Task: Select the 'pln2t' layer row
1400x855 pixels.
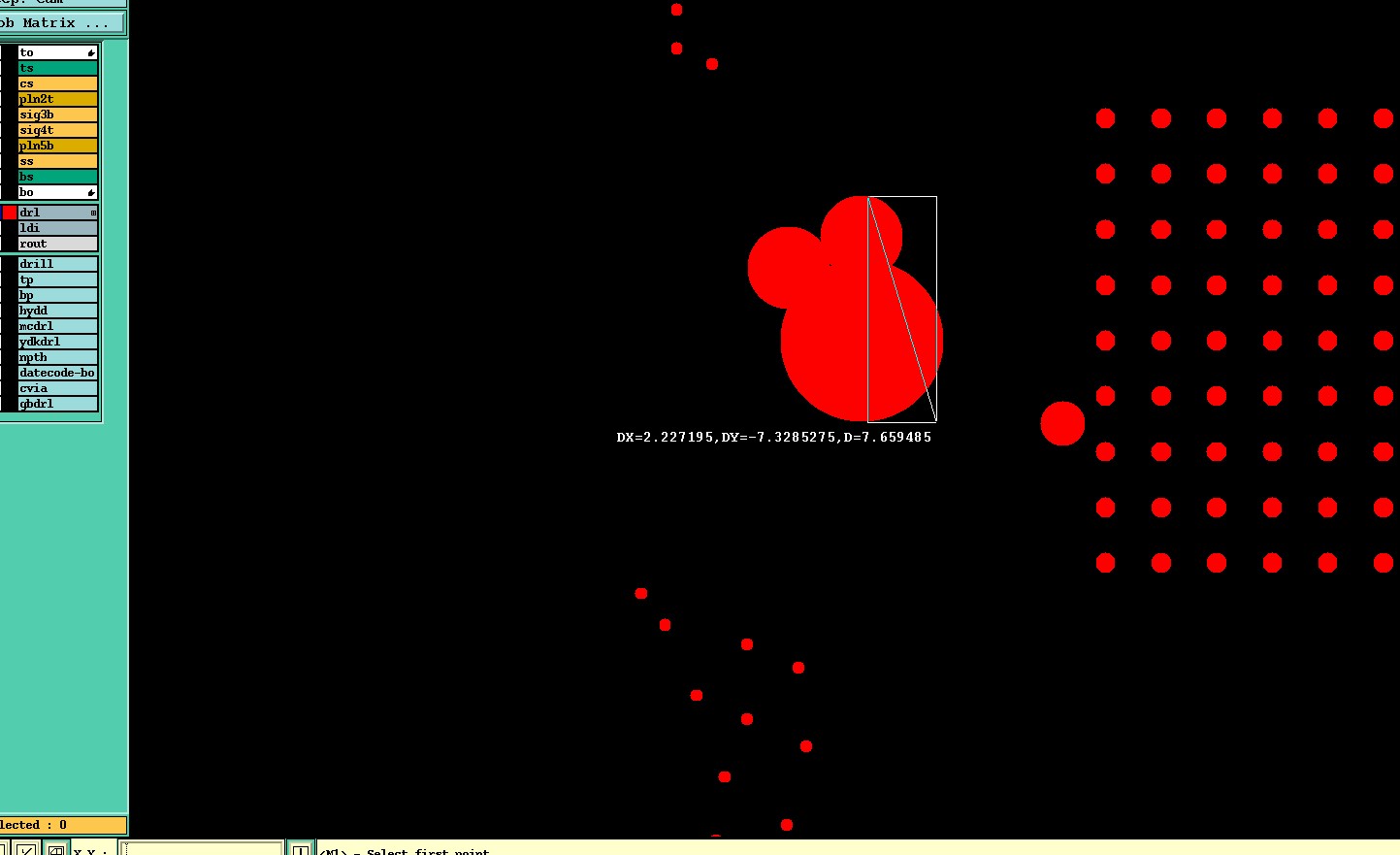Action: point(58,99)
